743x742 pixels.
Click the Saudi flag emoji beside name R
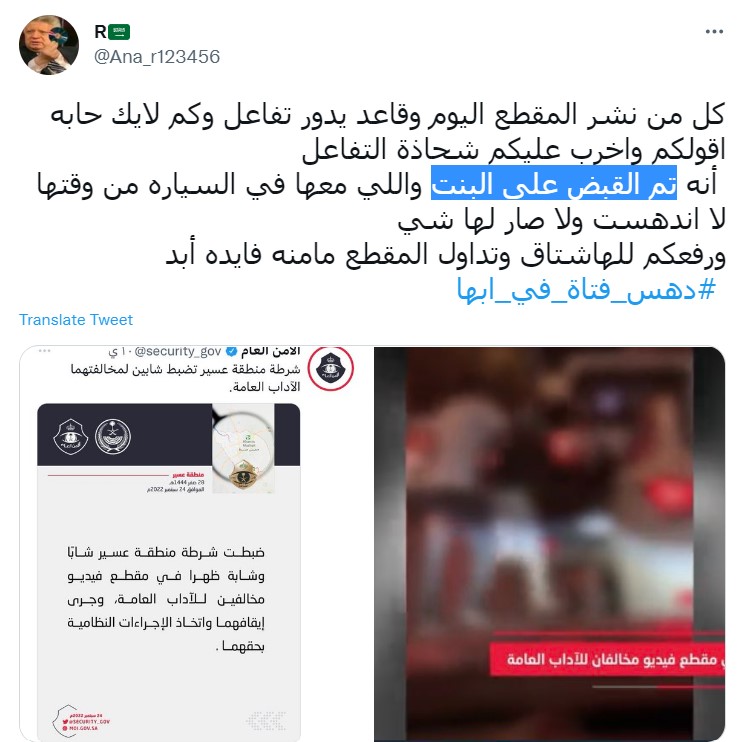click(119, 32)
